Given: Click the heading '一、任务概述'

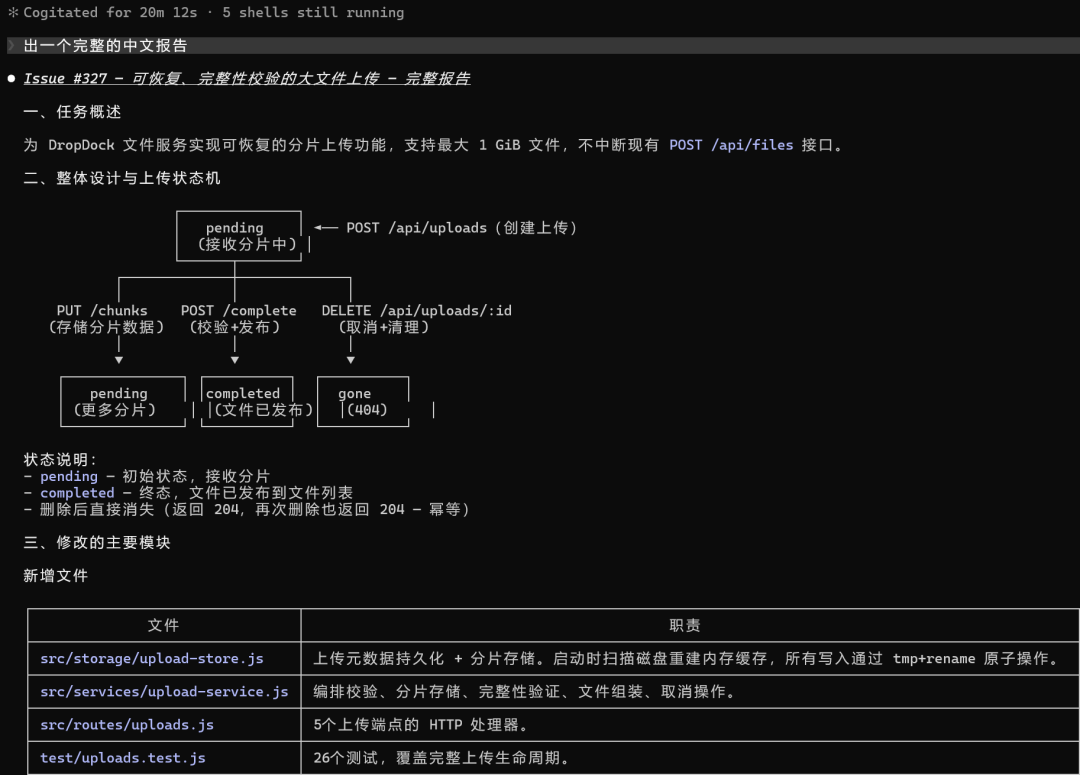Looking at the screenshot, I should [72, 112].
